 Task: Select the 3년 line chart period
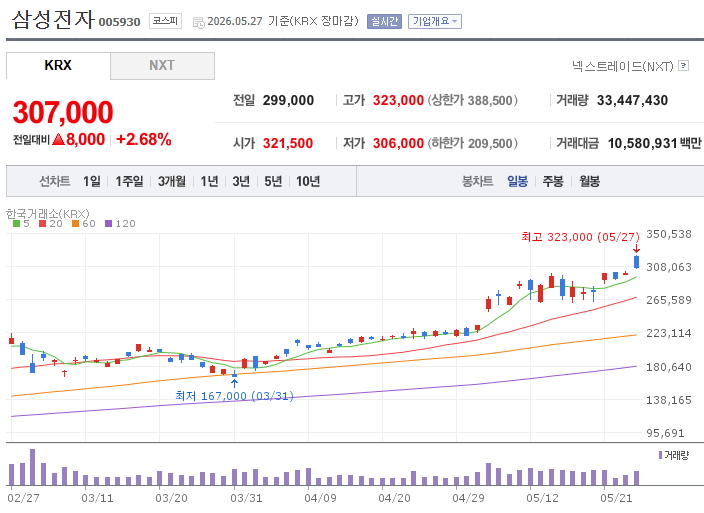241,181
